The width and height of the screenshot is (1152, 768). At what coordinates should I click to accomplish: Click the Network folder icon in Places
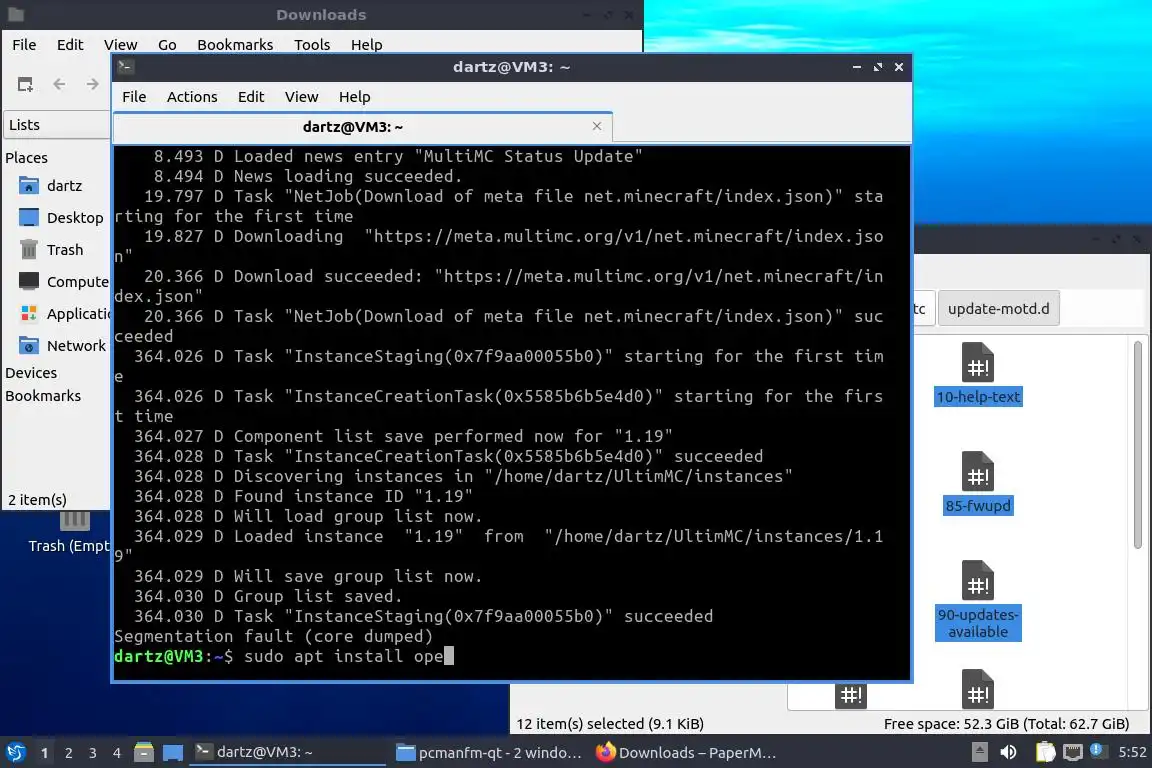coord(29,345)
